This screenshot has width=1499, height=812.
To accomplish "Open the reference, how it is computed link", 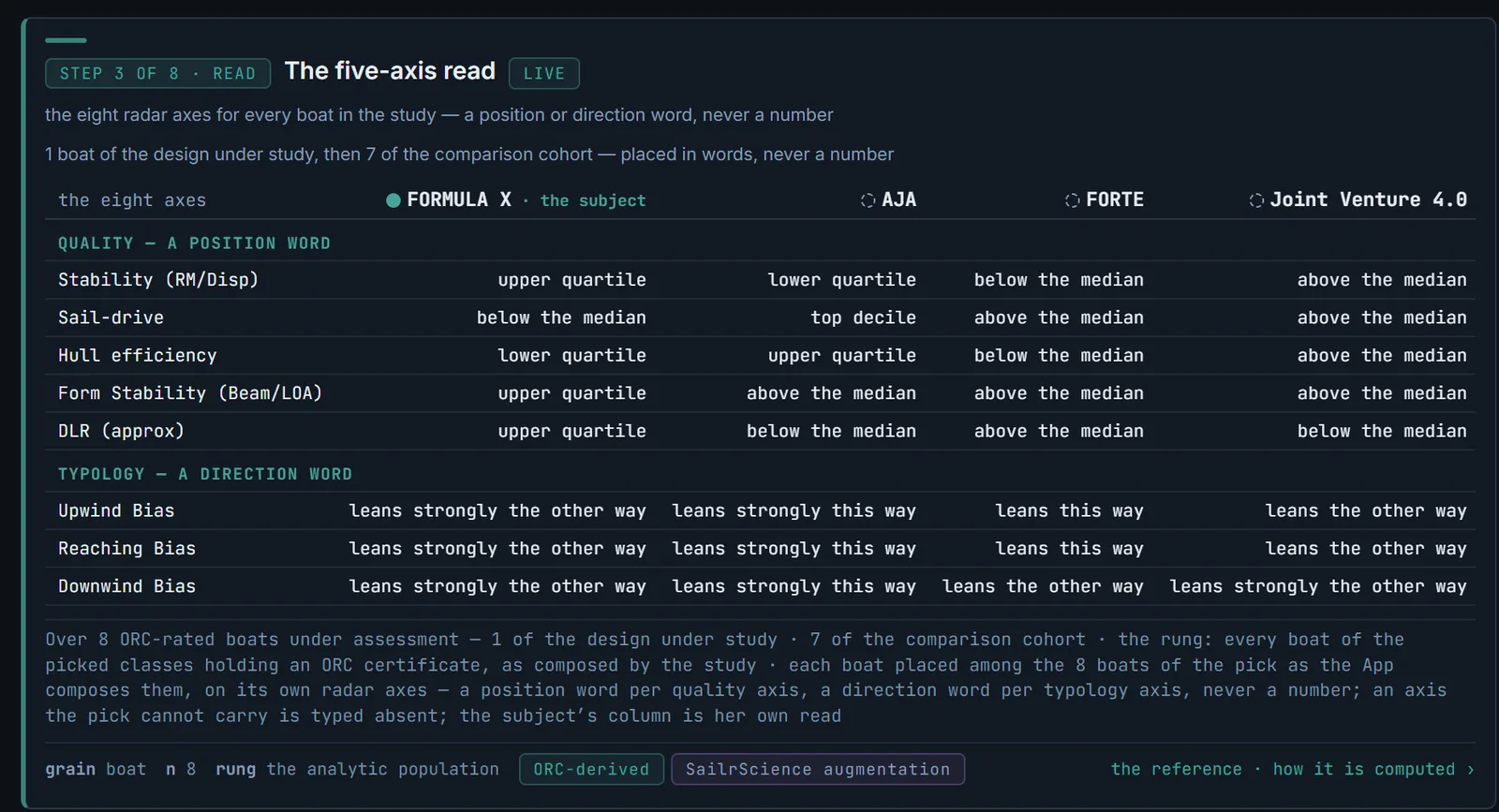I will (1293, 769).
